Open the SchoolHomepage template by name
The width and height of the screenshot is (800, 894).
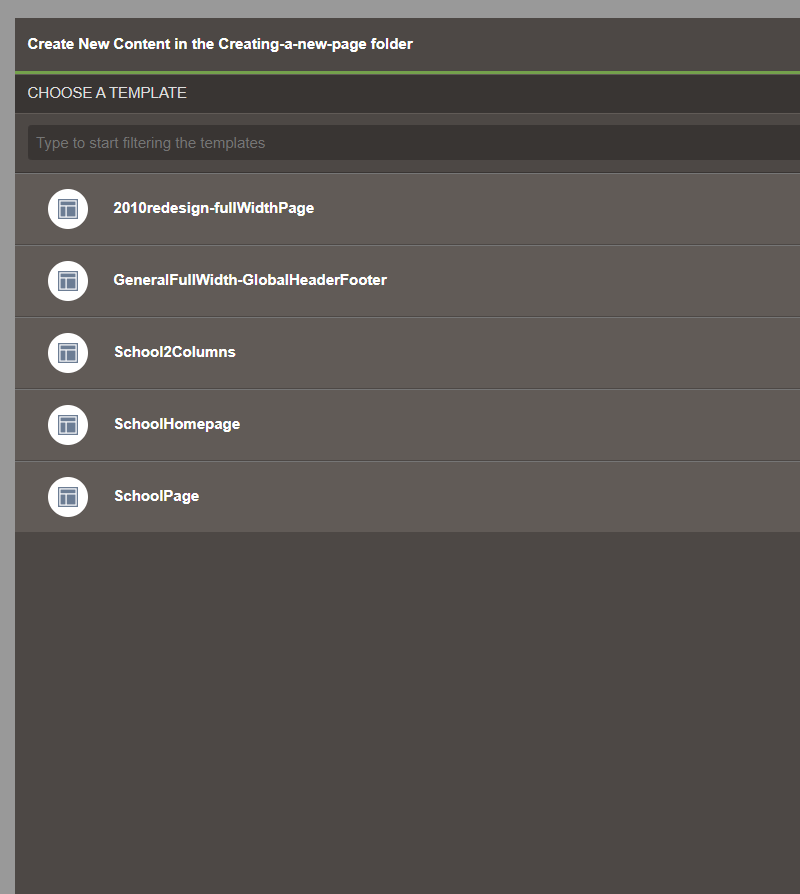click(177, 424)
